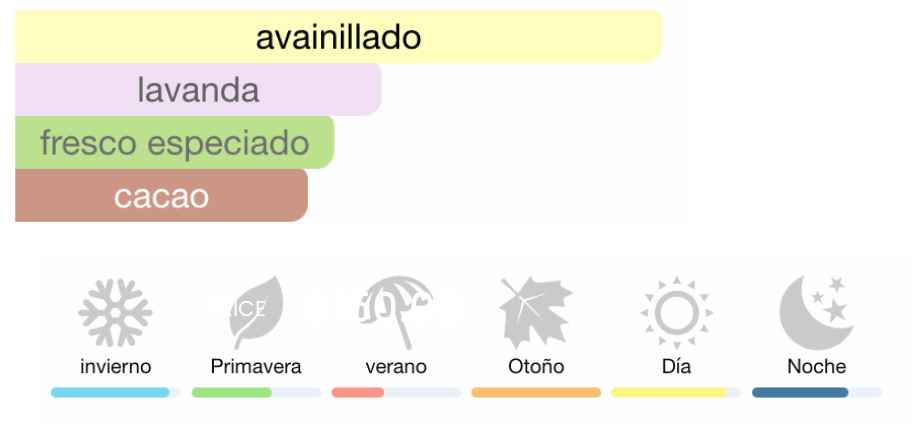Screen dimensions: 913x438
Task: Select the lavanda accord bar
Action: point(198,90)
